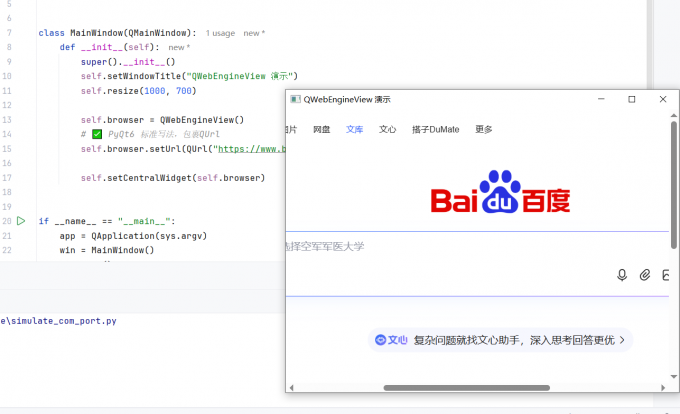The height and width of the screenshot is (414, 680).
Task: Click 'self.setCentralWidget(self.browser)' text
Action: click(173, 178)
